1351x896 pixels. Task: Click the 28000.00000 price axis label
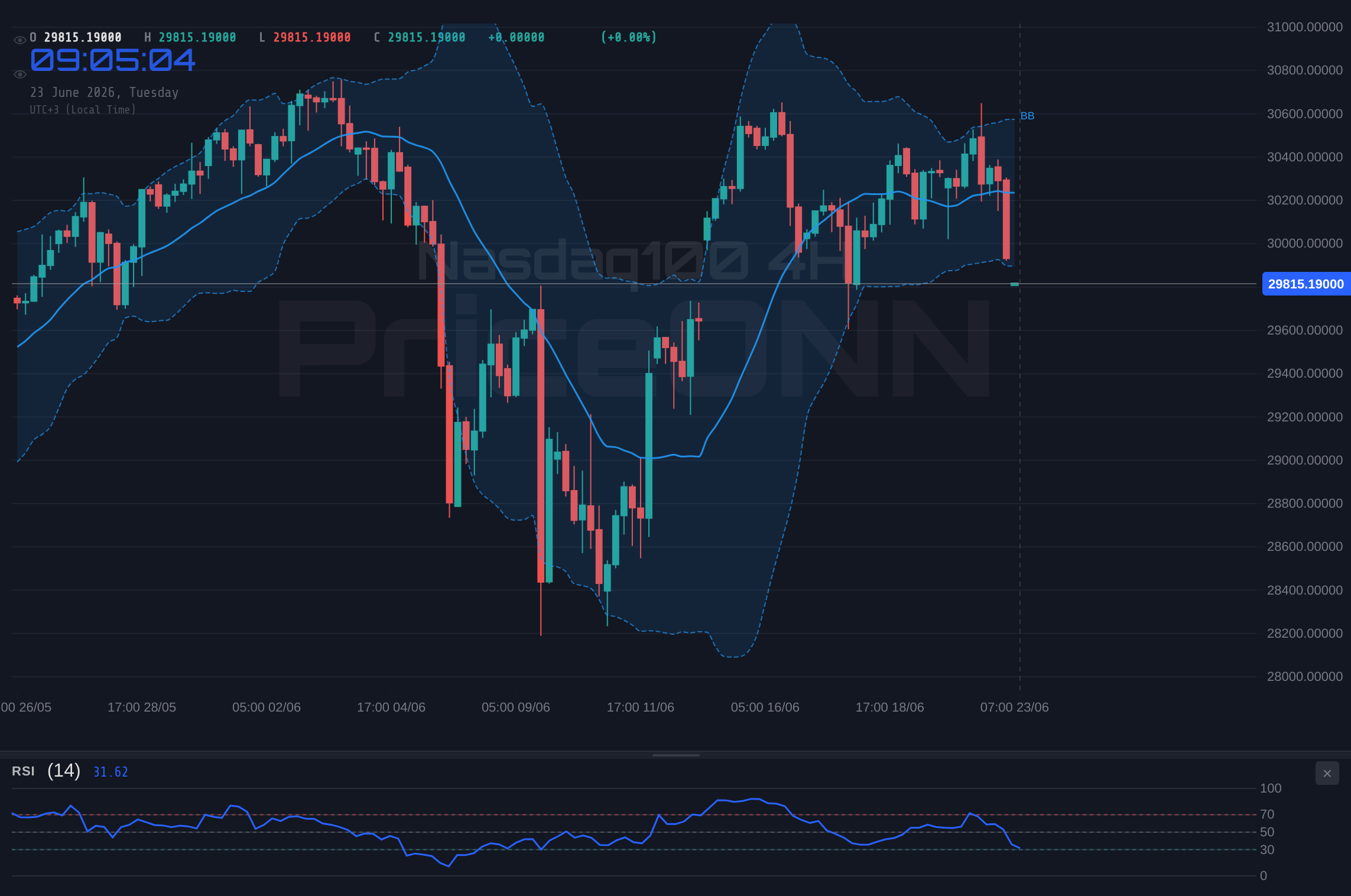click(x=1305, y=677)
